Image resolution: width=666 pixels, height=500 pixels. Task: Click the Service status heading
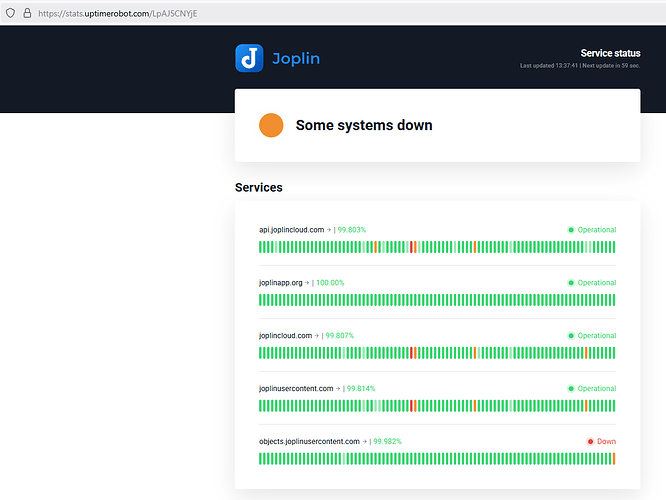pyautogui.click(x=610, y=53)
